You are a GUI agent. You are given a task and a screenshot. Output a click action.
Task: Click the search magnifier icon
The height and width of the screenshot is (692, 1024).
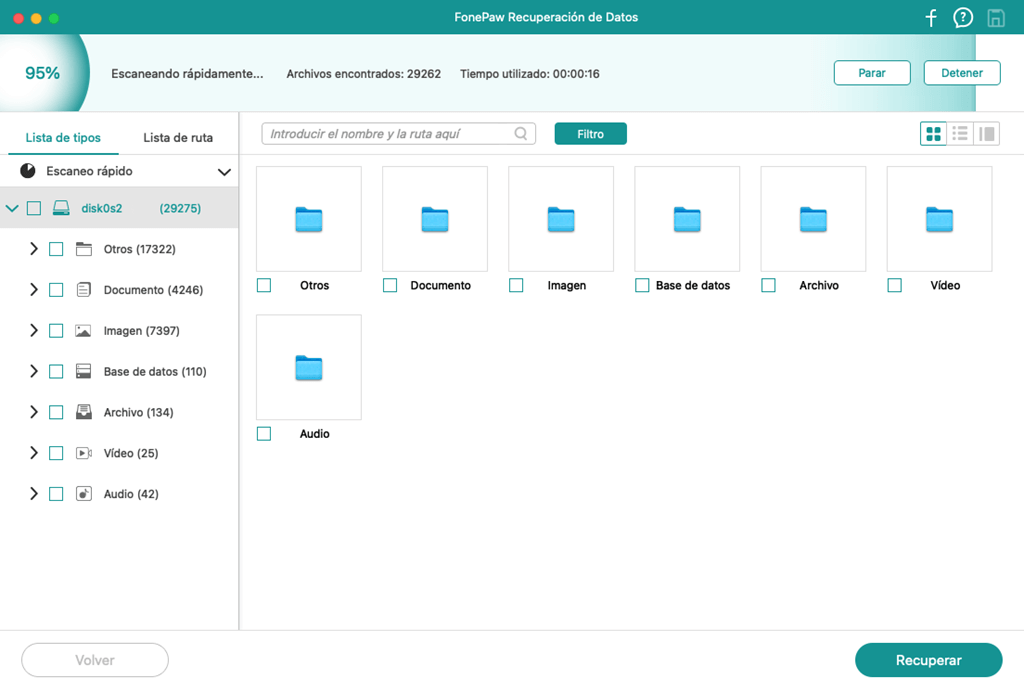pos(521,134)
